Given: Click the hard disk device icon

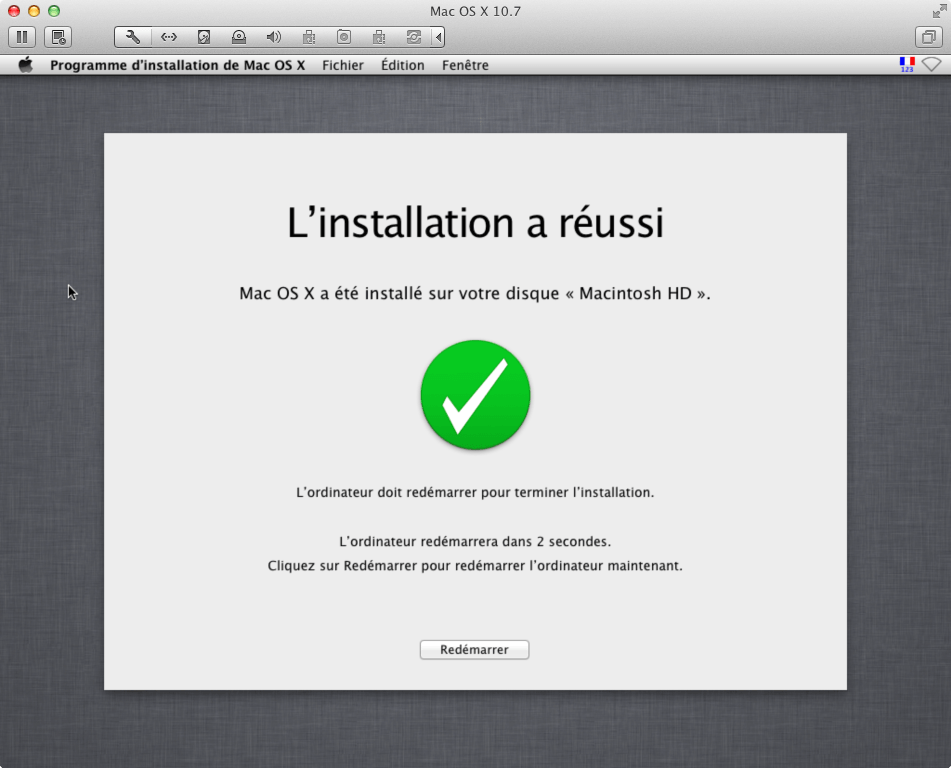Looking at the screenshot, I should (204, 38).
